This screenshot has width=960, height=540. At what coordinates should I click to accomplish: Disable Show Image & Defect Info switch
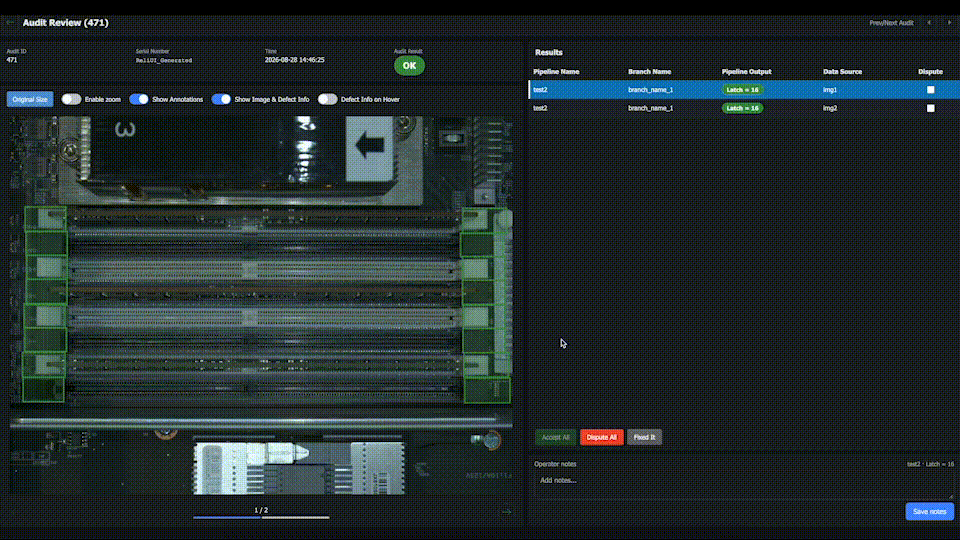pyautogui.click(x=221, y=99)
